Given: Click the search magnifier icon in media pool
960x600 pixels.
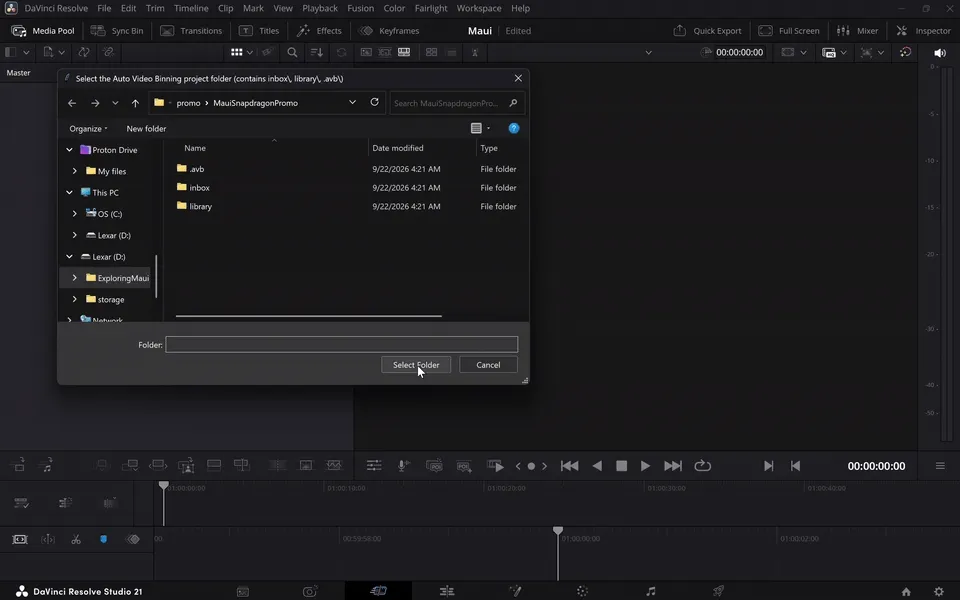Looking at the screenshot, I should pos(292,52).
